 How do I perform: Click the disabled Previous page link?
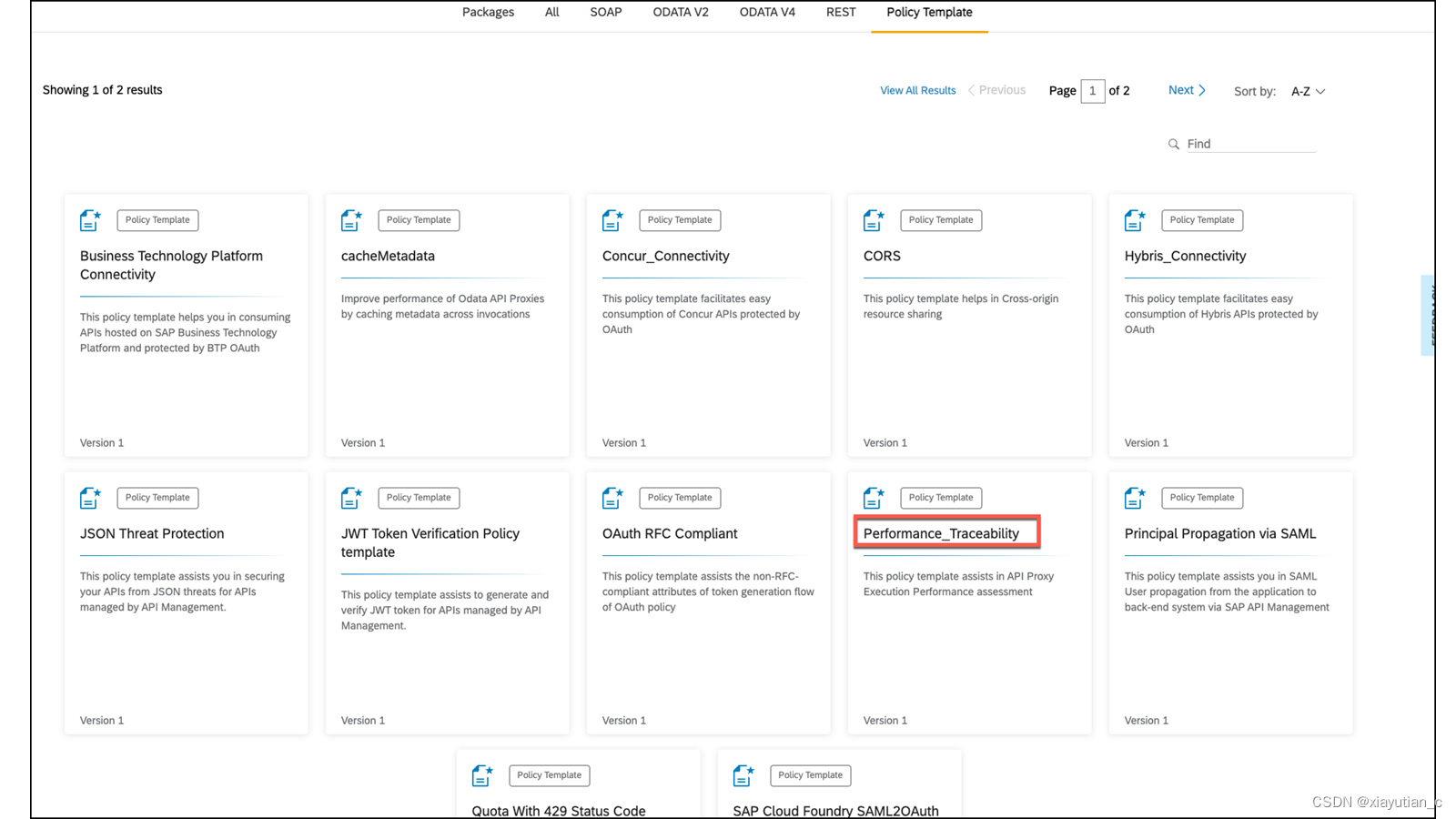point(996,90)
